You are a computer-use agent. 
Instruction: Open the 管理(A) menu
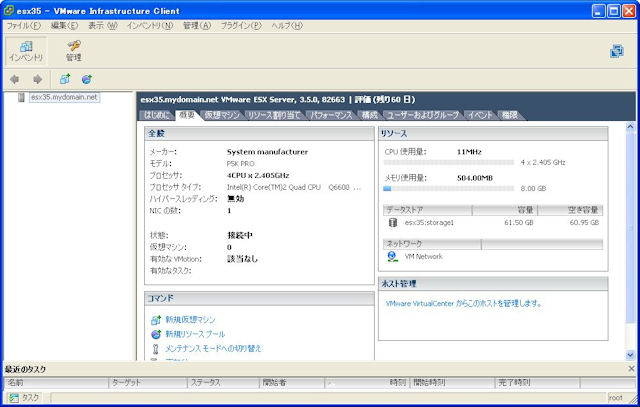point(197,25)
